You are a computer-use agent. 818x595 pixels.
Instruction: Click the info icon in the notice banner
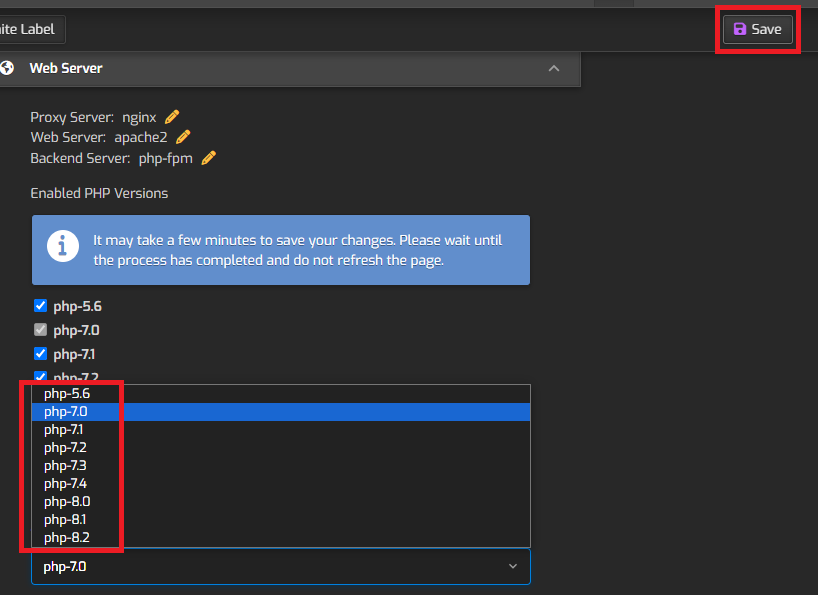click(62, 245)
